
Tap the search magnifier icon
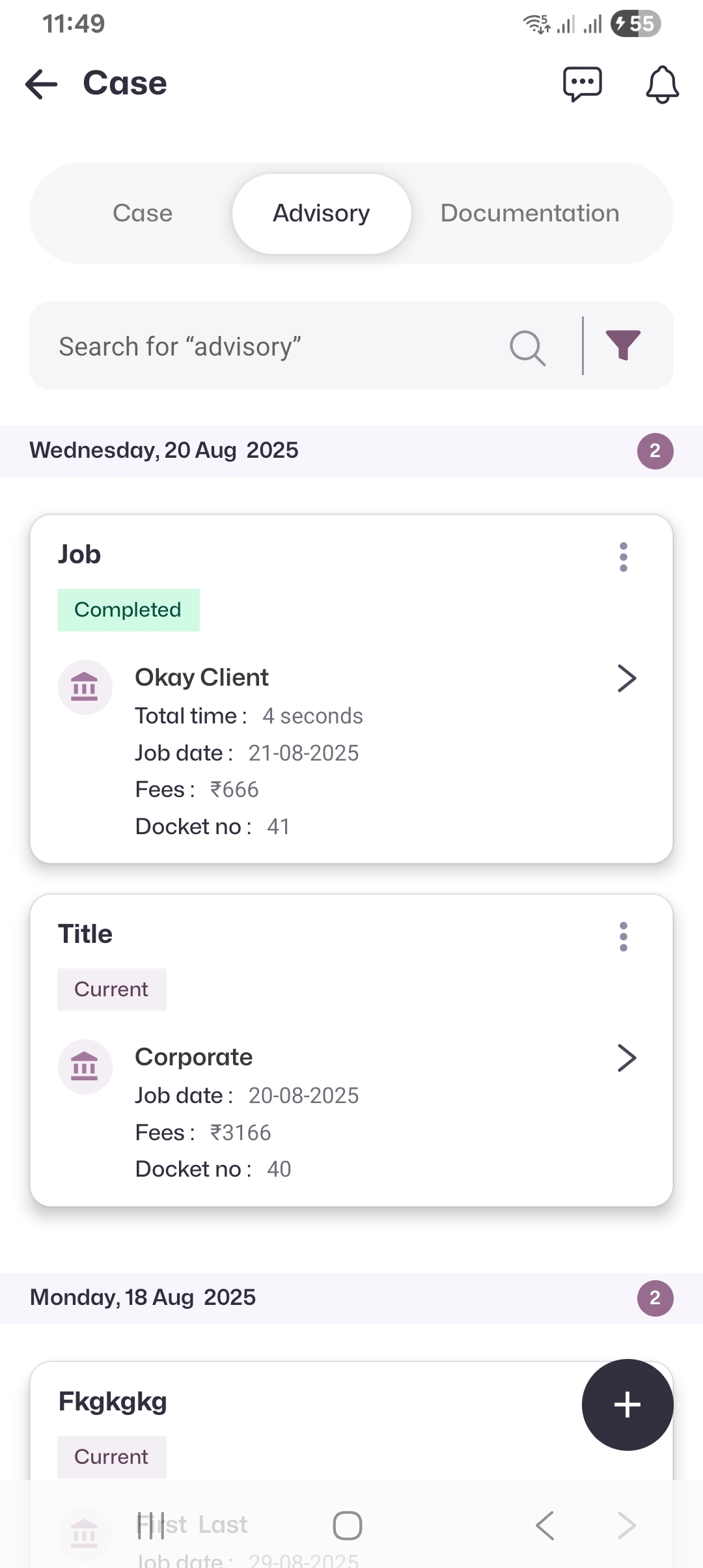click(527, 347)
